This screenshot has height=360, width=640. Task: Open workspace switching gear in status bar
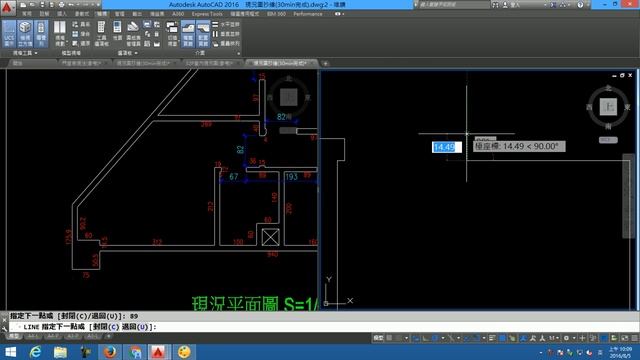(567, 338)
